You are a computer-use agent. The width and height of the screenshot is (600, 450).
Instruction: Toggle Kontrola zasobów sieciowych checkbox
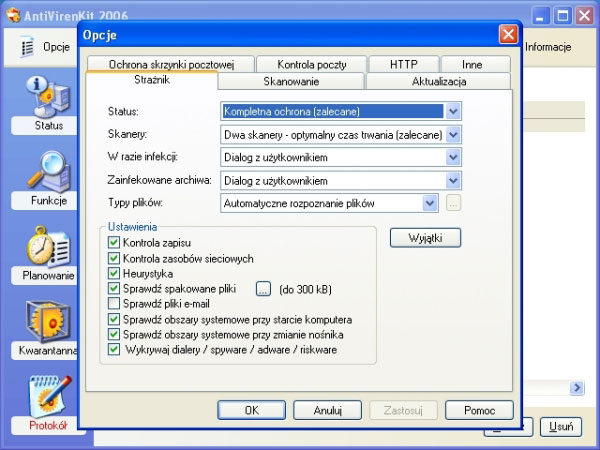coord(114,258)
